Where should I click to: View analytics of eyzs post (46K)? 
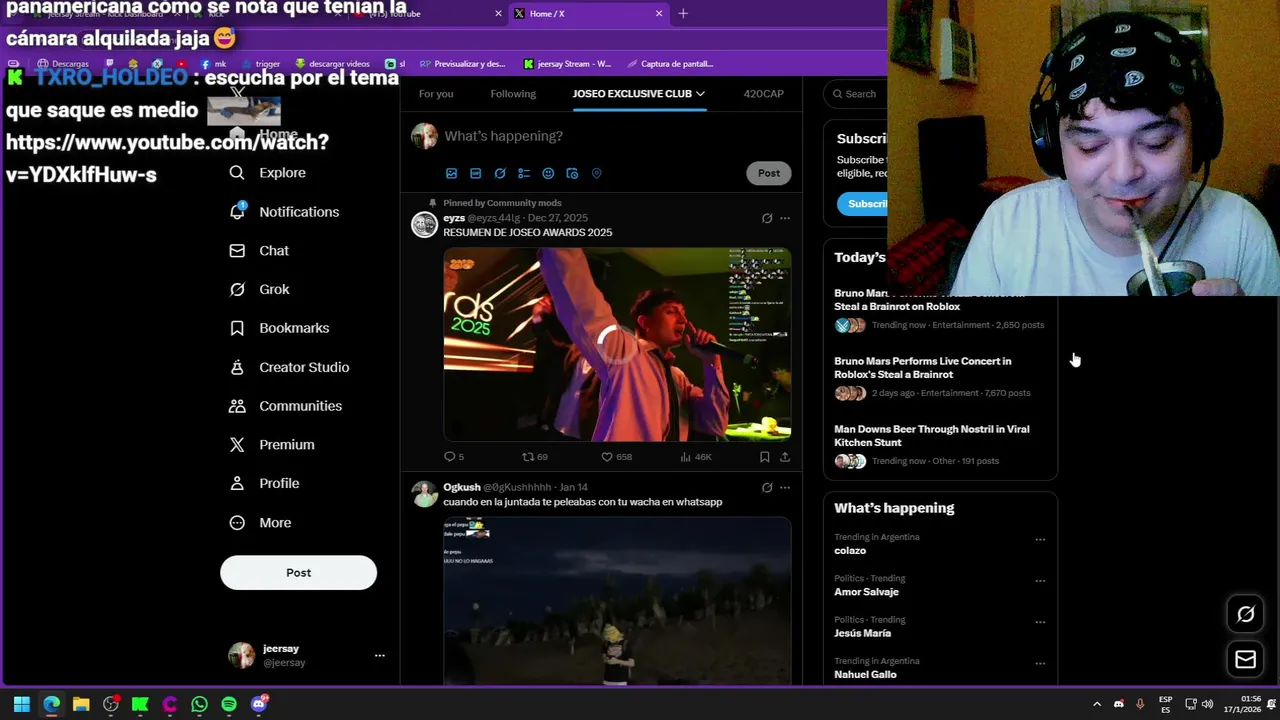[x=695, y=457]
